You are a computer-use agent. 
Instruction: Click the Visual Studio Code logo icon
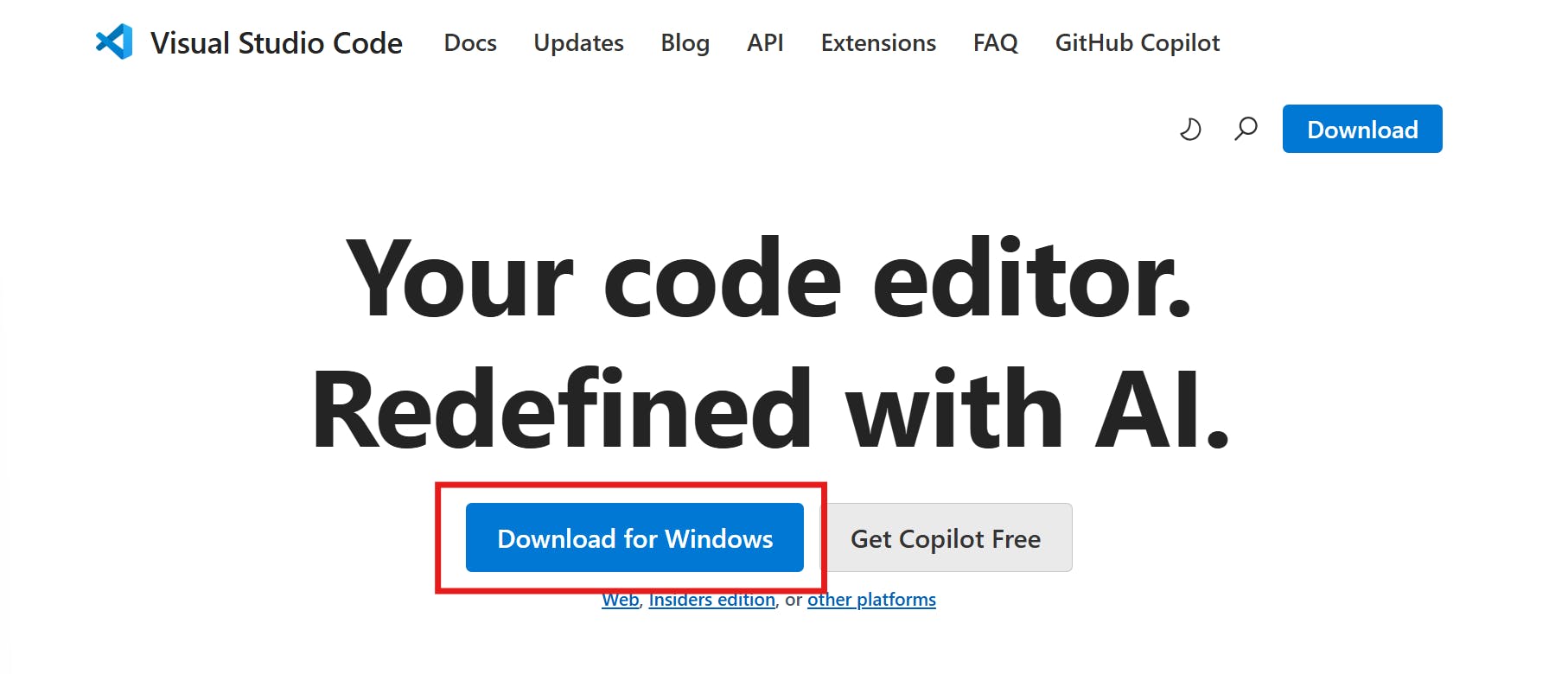114,41
